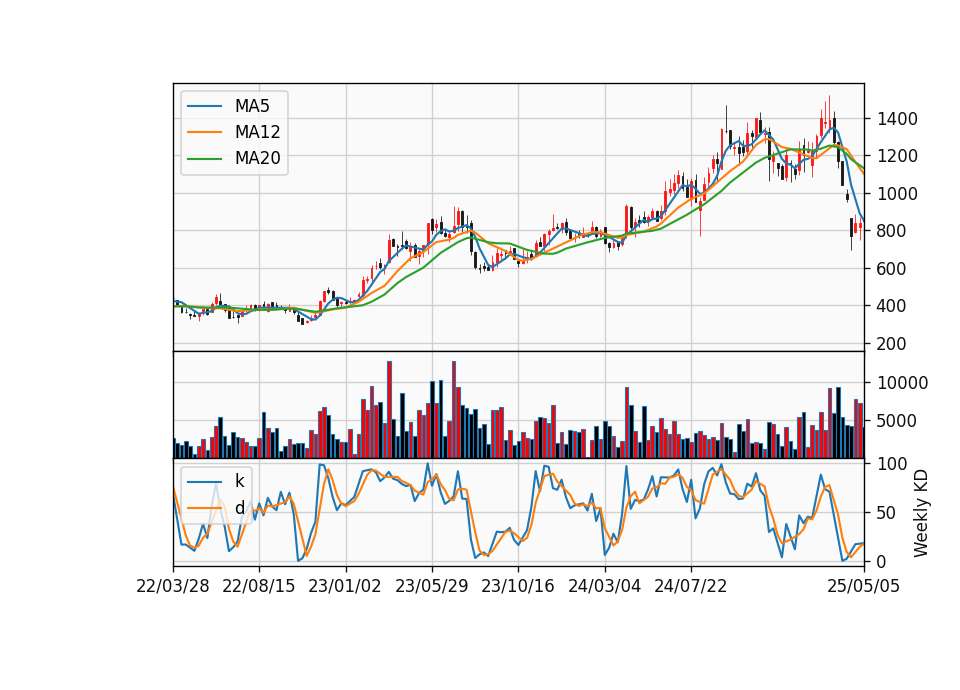Viewport: 960px width, 690px height.
Task: Click the 400 price axis label
Action: tap(891, 306)
